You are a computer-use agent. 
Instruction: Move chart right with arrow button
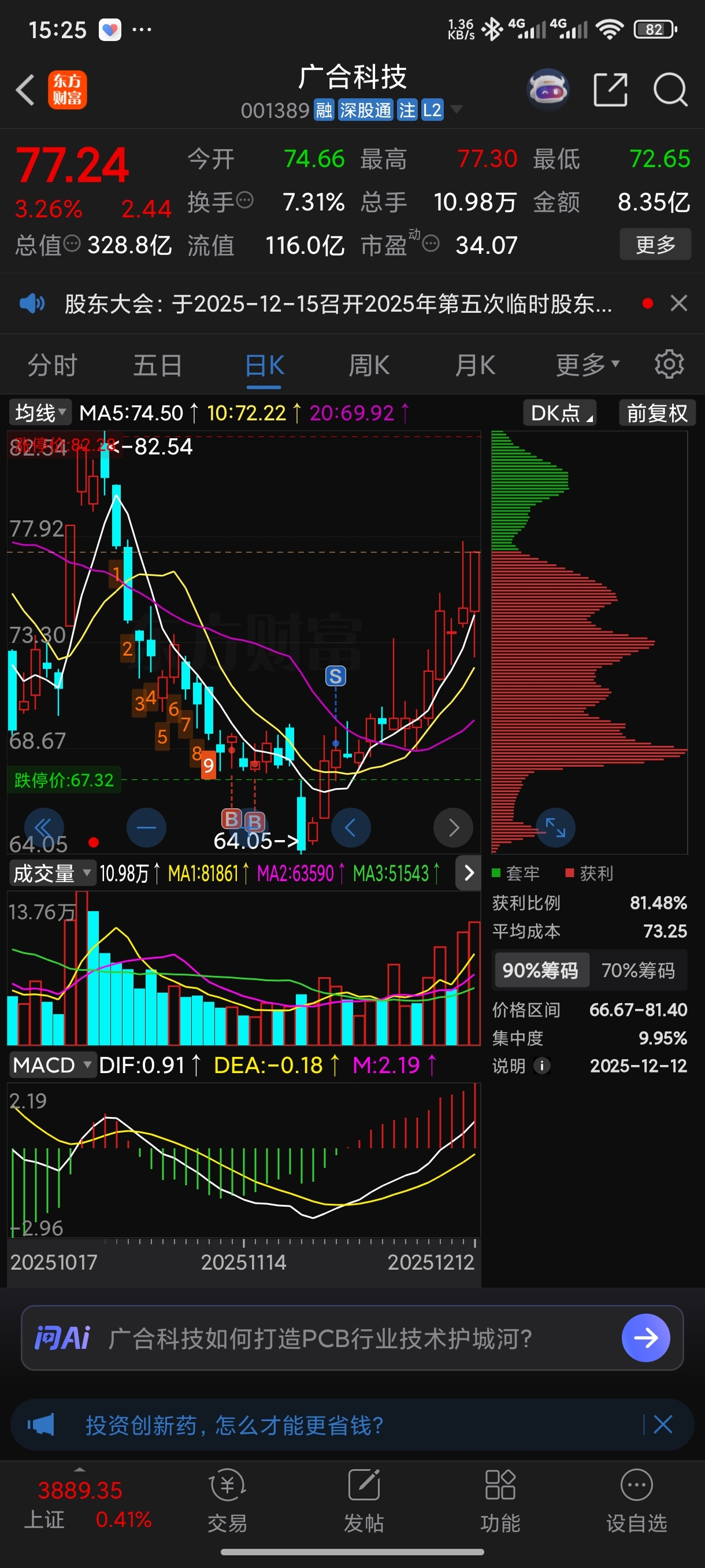click(x=453, y=828)
